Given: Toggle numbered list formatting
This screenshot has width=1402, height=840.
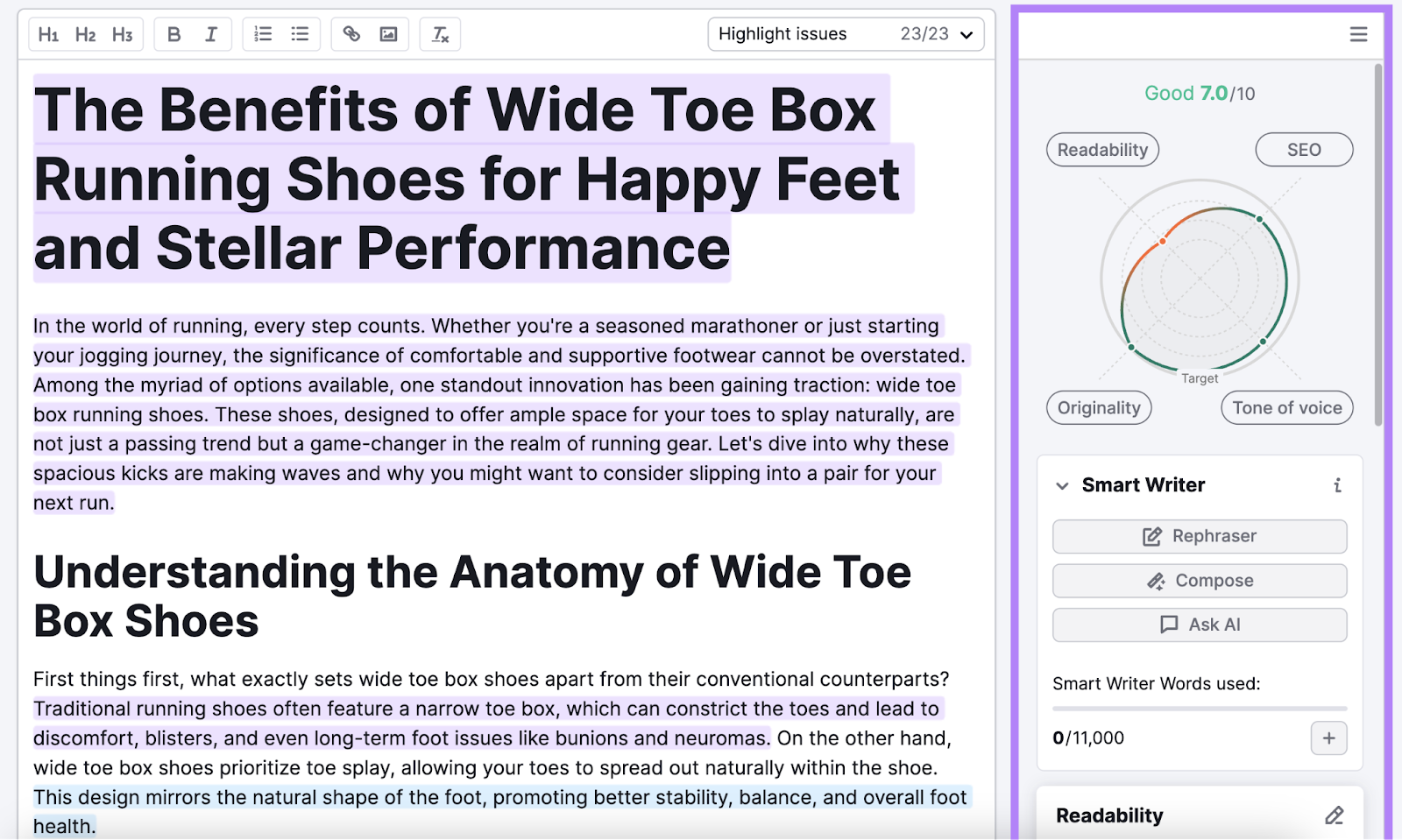Looking at the screenshot, I should [x=262, y=34].
